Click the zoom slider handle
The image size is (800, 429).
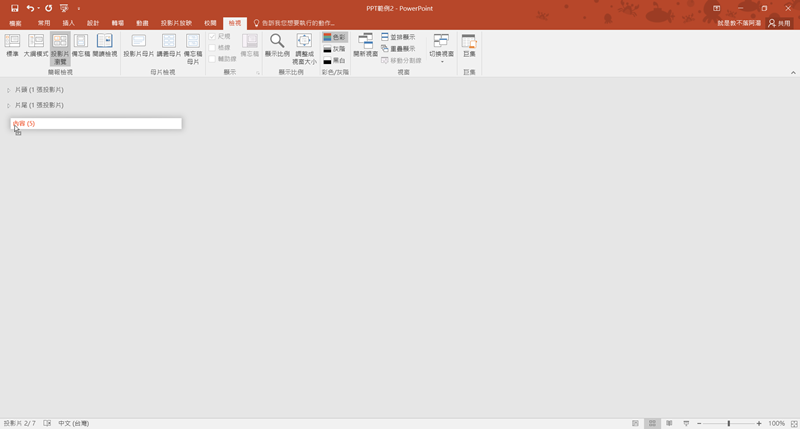[729, 423]
